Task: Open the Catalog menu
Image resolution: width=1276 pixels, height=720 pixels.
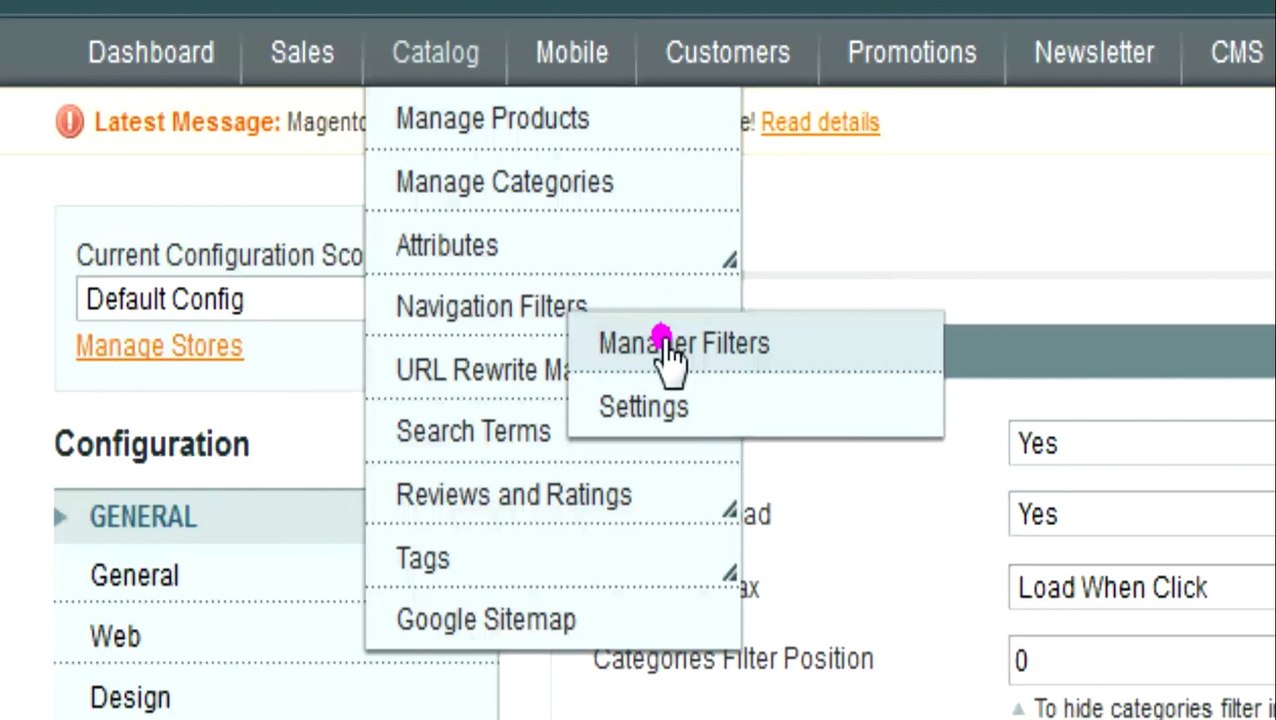Action: coord(435,53)
